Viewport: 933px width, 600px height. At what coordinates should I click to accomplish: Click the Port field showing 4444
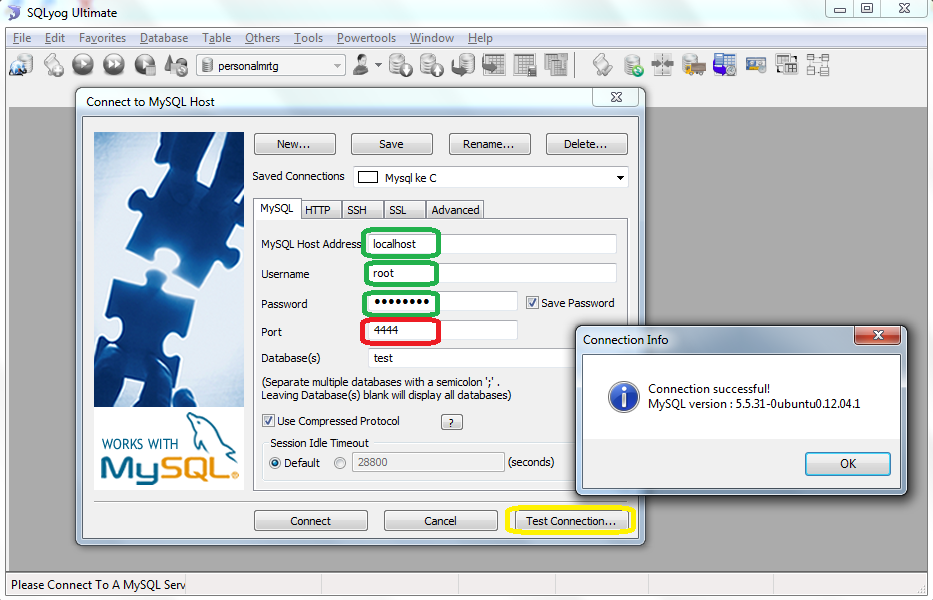443,330
